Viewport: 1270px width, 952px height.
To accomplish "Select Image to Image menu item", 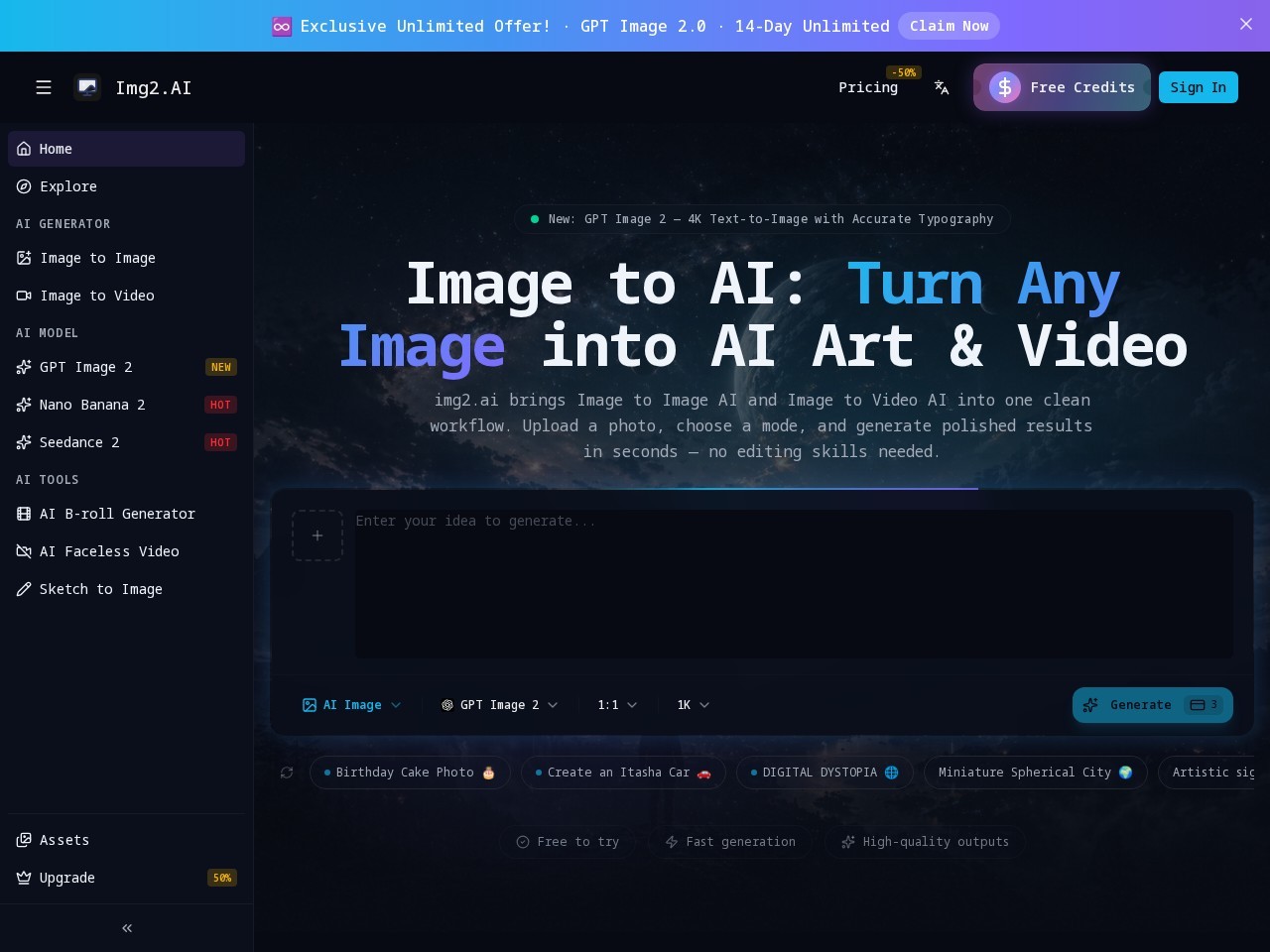I will 126,258.
